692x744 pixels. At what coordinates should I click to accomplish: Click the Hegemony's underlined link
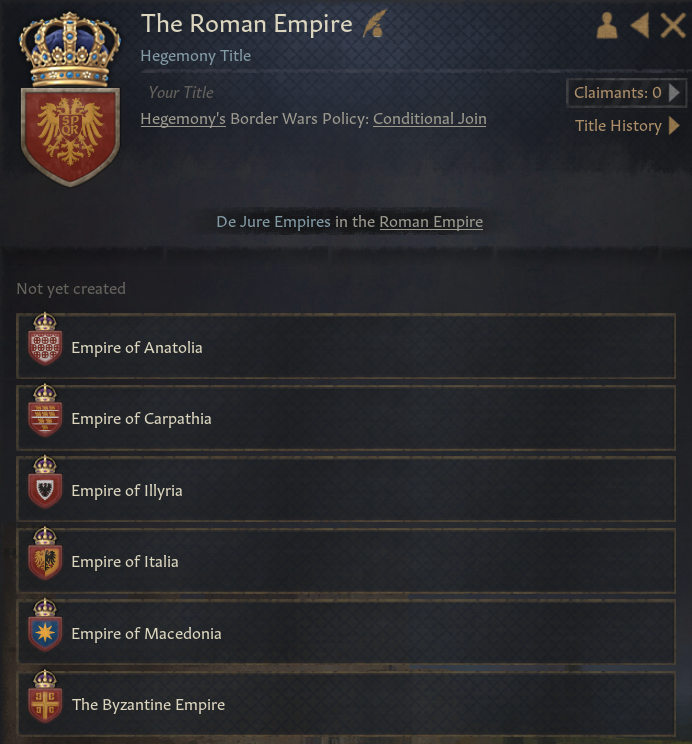pos(183,119)
